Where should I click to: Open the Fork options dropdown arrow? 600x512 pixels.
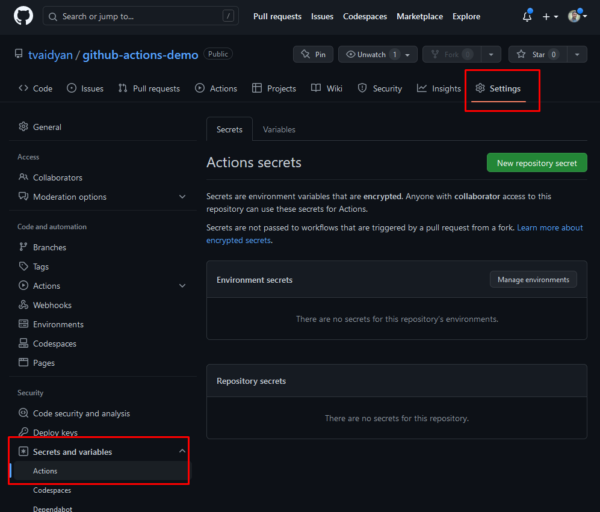click(x=491, y=54)
